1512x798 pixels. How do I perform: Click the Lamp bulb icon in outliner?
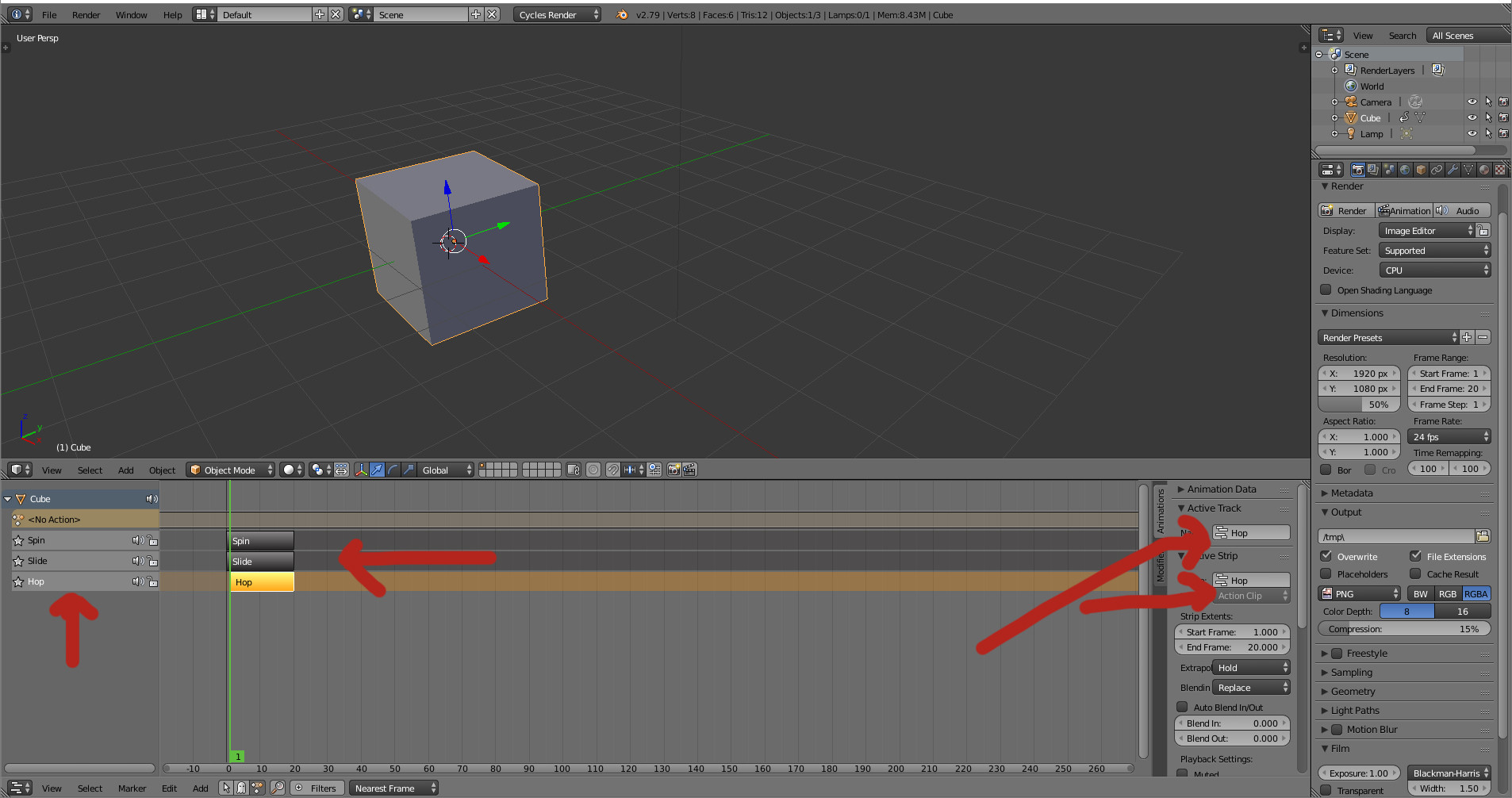click(1351, 133)
